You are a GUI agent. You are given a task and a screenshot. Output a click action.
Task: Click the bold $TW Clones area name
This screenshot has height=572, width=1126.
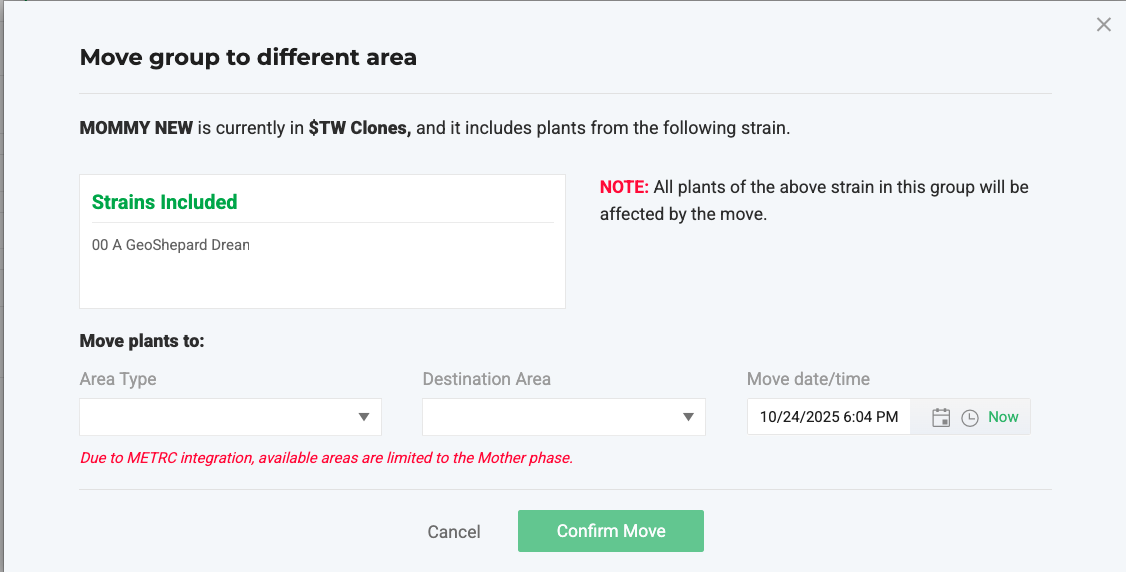tap(359, 128)
